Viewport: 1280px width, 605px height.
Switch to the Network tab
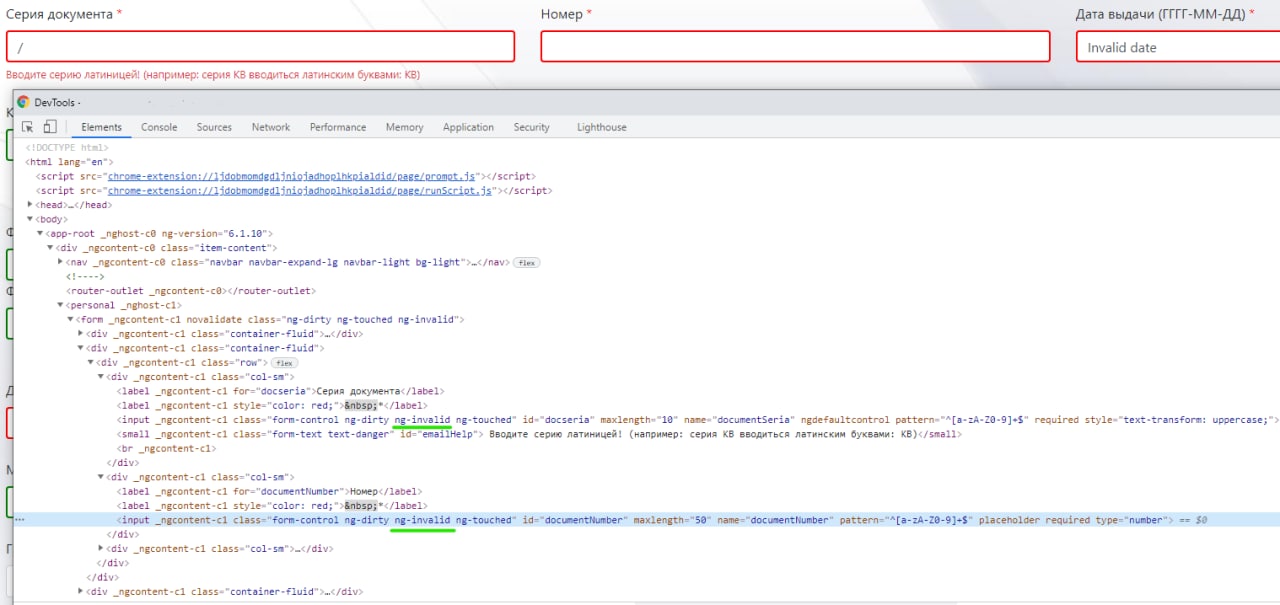271,127
